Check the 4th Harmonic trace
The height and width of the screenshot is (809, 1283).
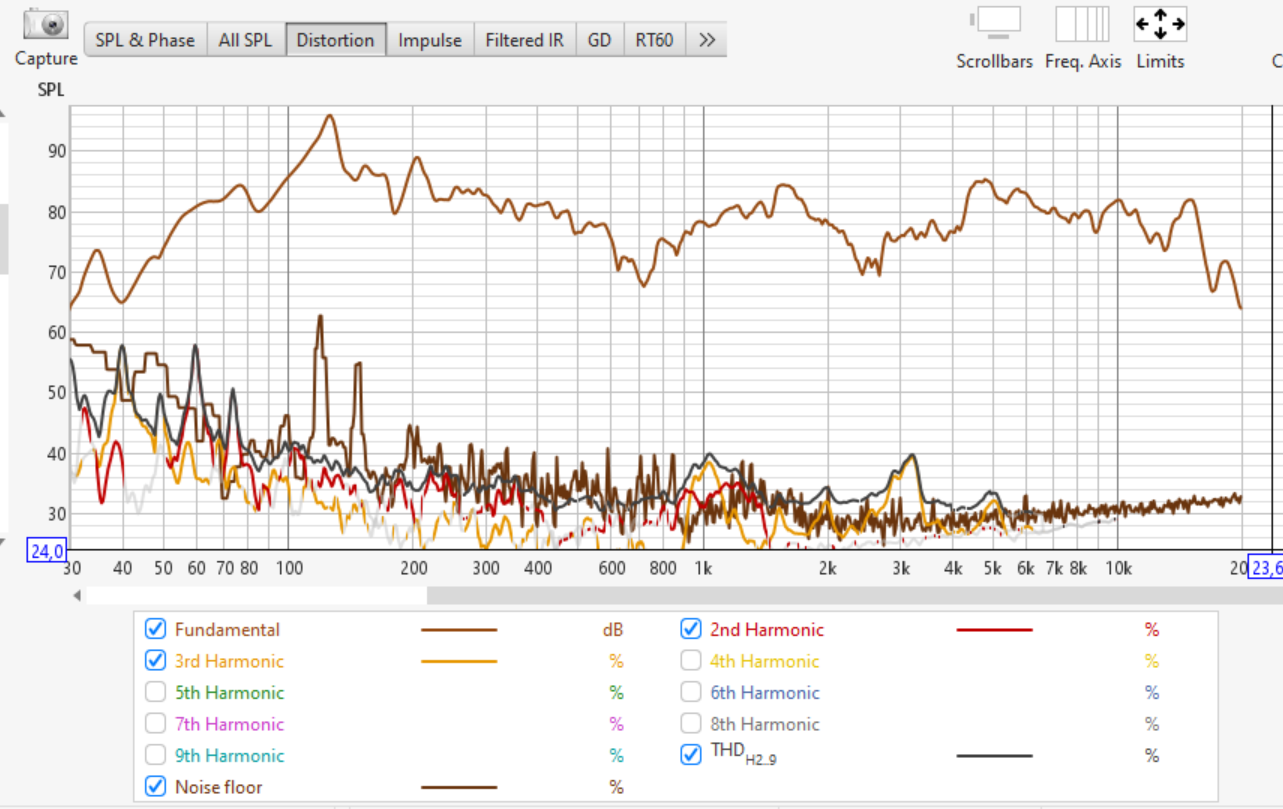tap(690, 661)
